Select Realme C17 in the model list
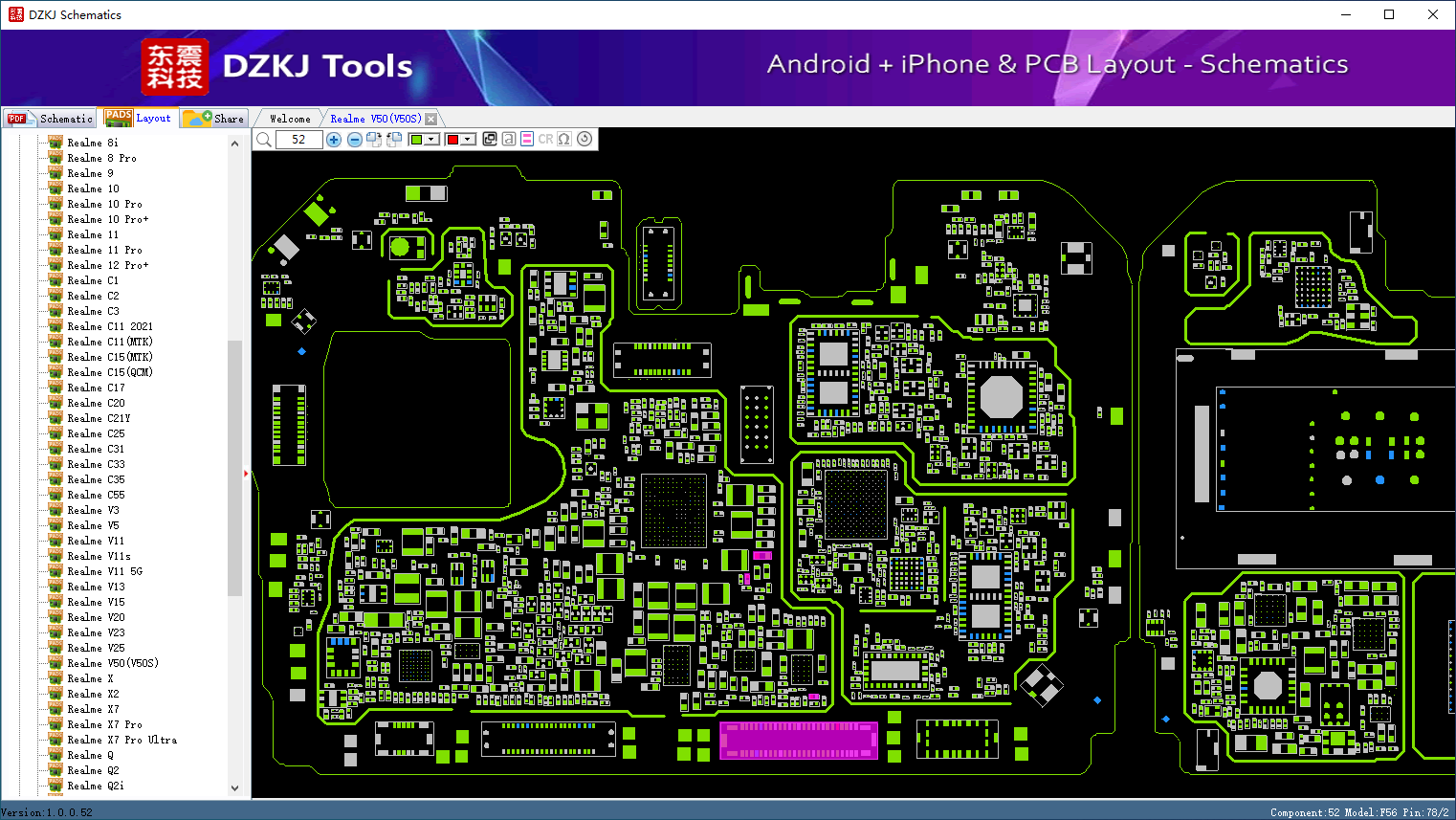The image size is (1456, 820). coord(96,388)
